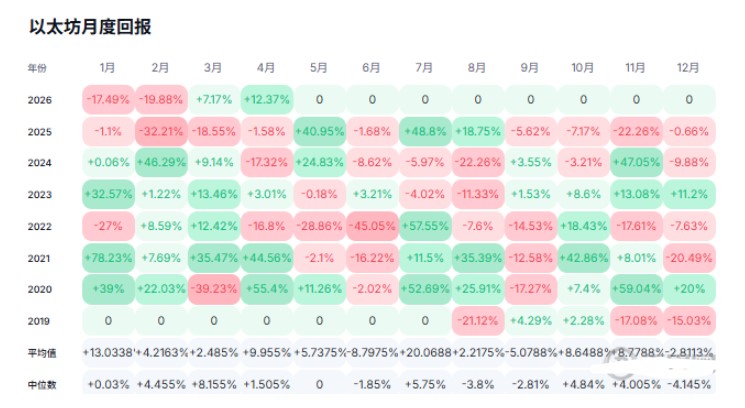Image resolution: width=745 pixels, height=408 pixels.
Task: Select the -45.05% cell in 2022
Action: (371, 226)
